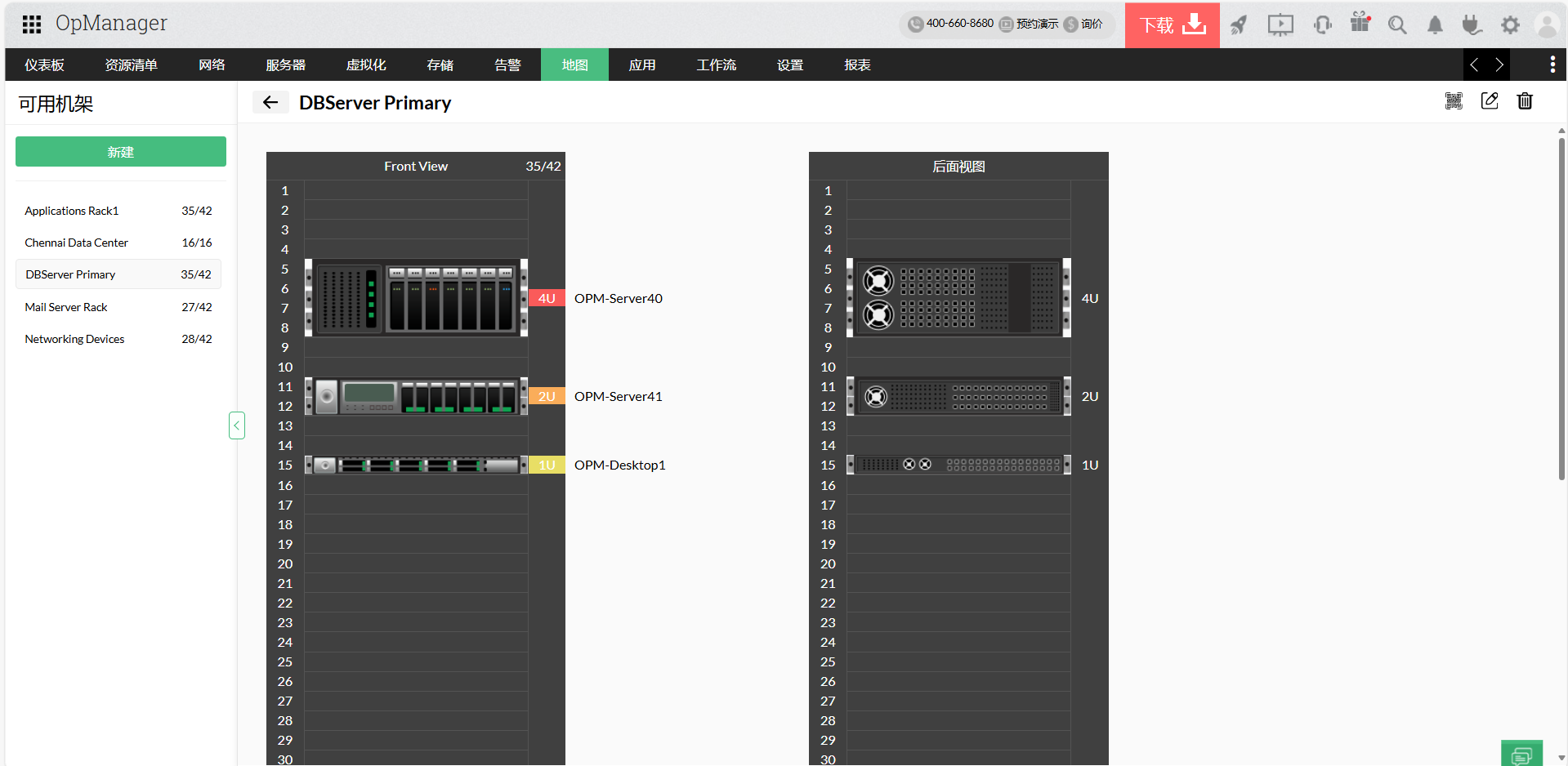1568x766 pixels.
Task: Click the green 新建 button
Action: [x=121, y=152]
